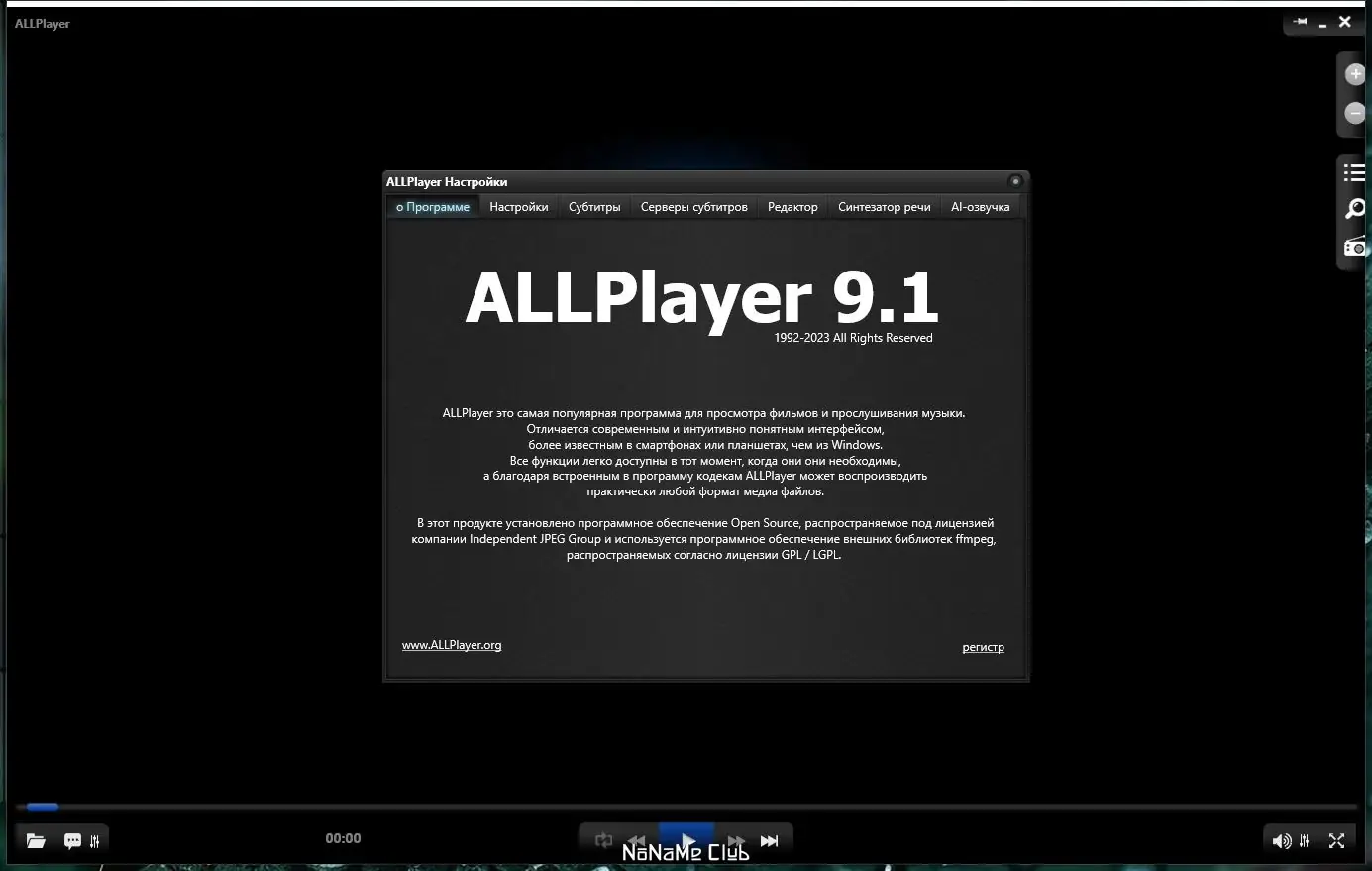Switch to the Настройки tab
This screenshot has width=1372, height=871.
click(519, 207)
